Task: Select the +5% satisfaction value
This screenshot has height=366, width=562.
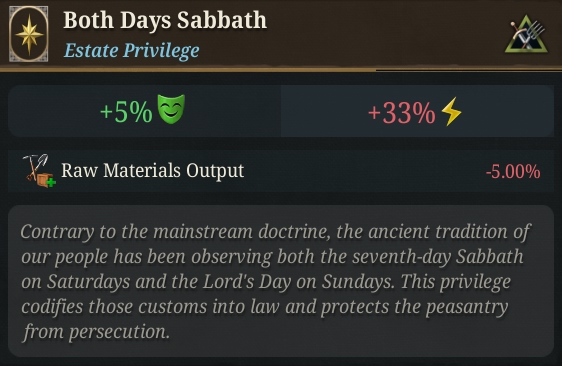Action: 126,111
